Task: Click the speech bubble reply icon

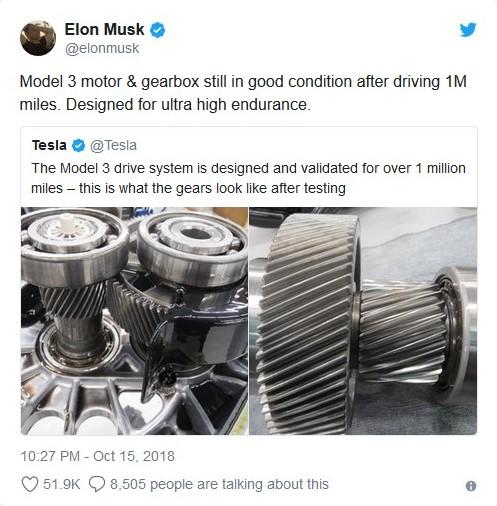Action: click(x=97, y=484)
